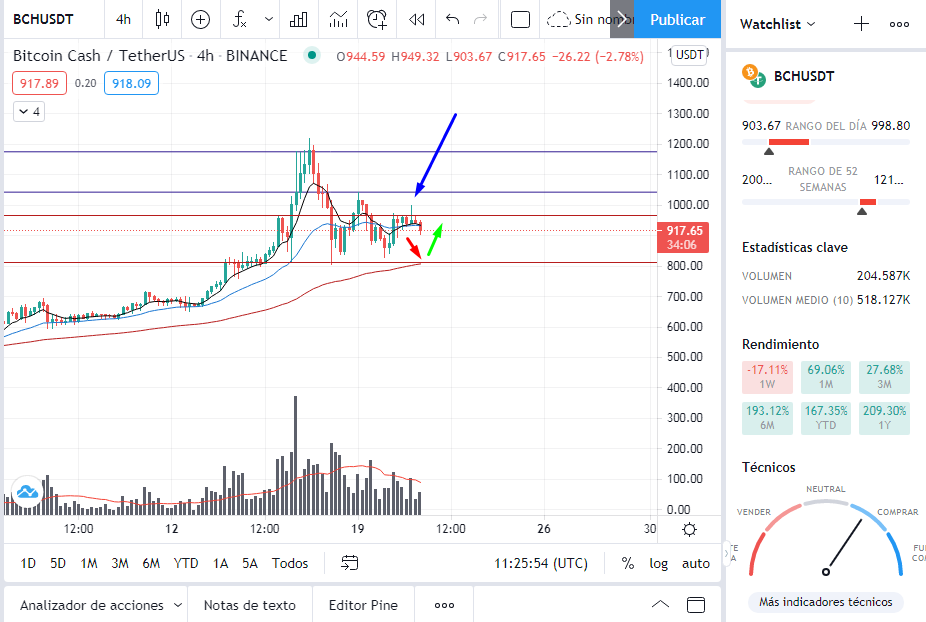Select the 1A date range
The width and height of the screenshot is (926, 622).
(220, 564)
